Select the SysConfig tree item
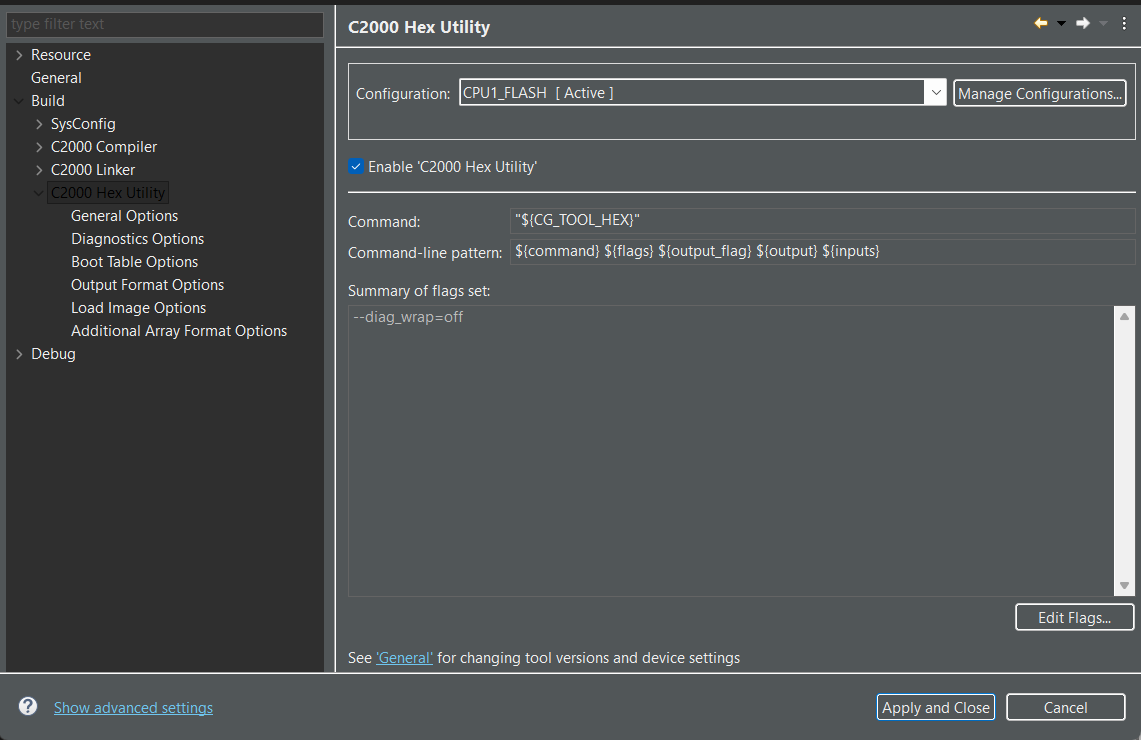 tap(83, 124)
